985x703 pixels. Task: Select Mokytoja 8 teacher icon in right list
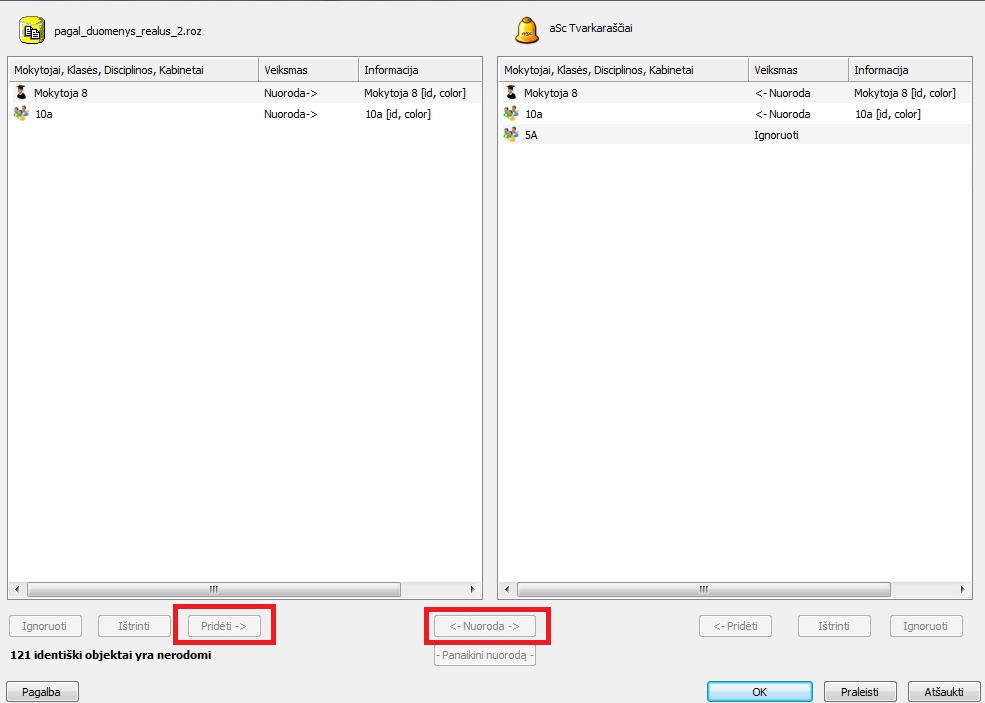(x=511, y=92)
